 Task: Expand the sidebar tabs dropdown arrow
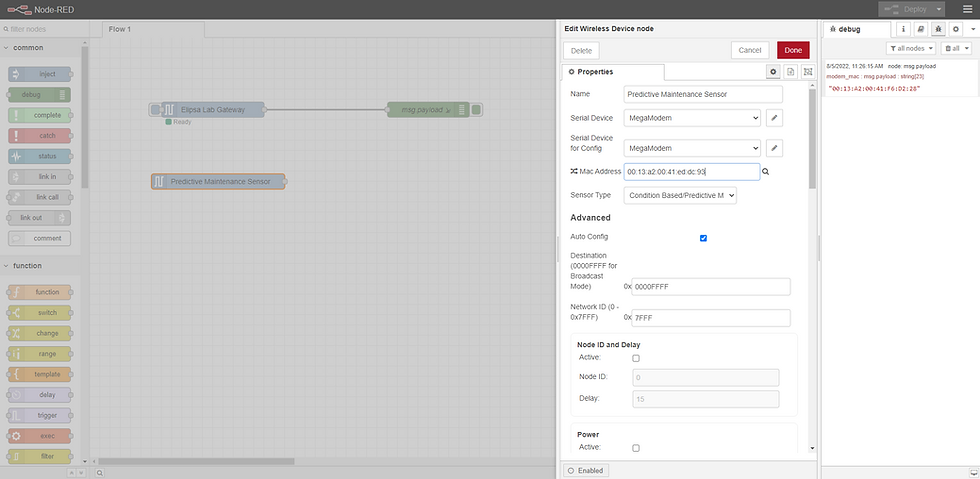point(973,29)
